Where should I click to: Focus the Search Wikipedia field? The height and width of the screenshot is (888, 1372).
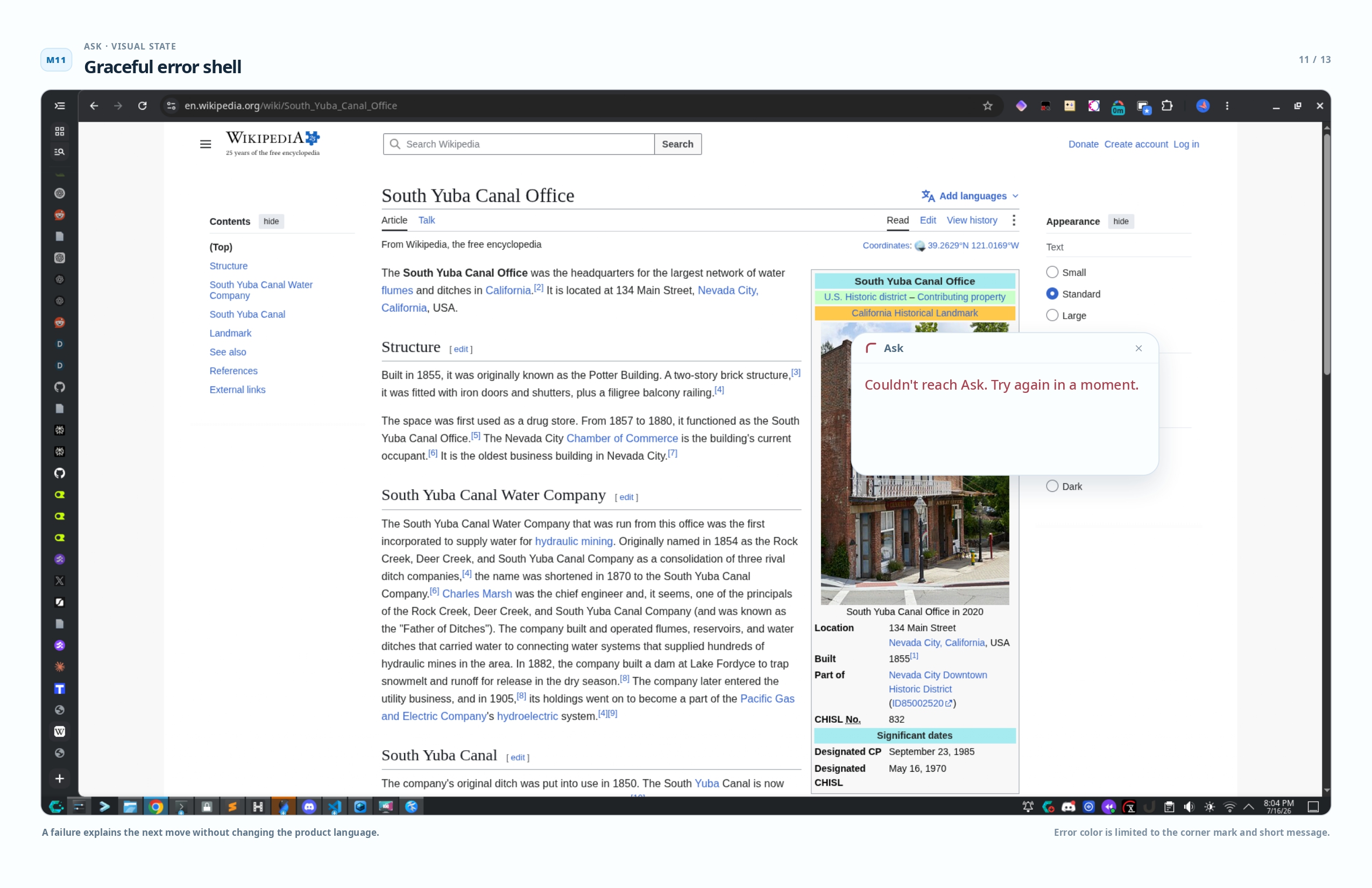pyautogui.click(x=518, y=144)
